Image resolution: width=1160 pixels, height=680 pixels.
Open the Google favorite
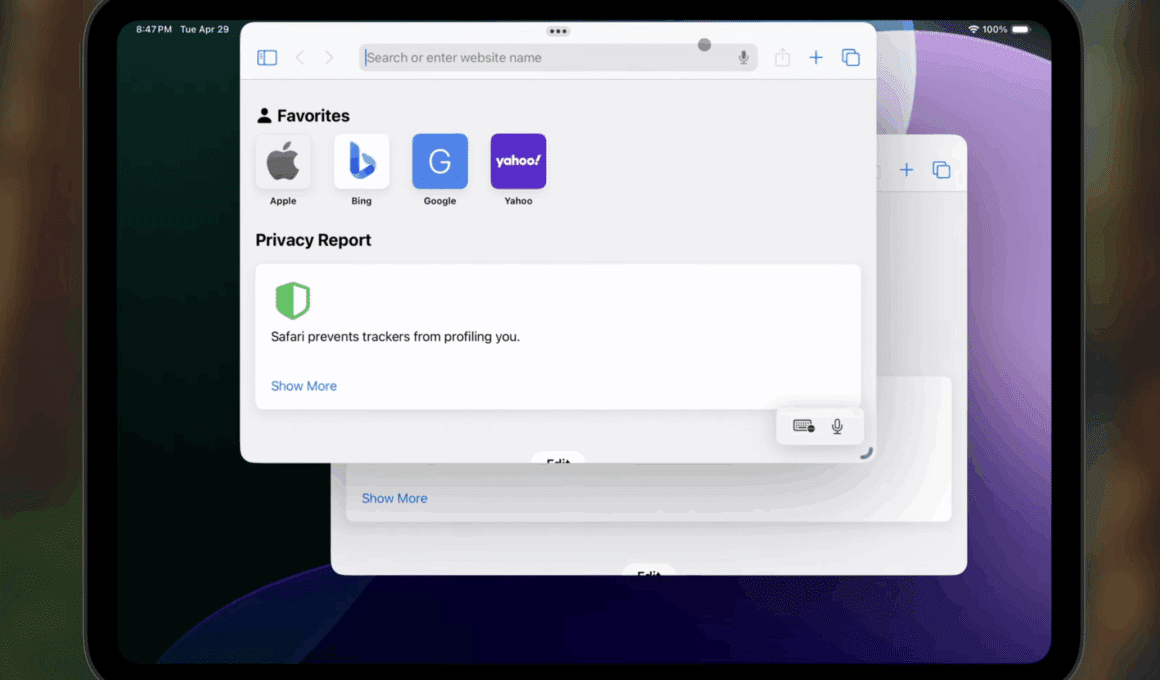[x=439, y=161]
